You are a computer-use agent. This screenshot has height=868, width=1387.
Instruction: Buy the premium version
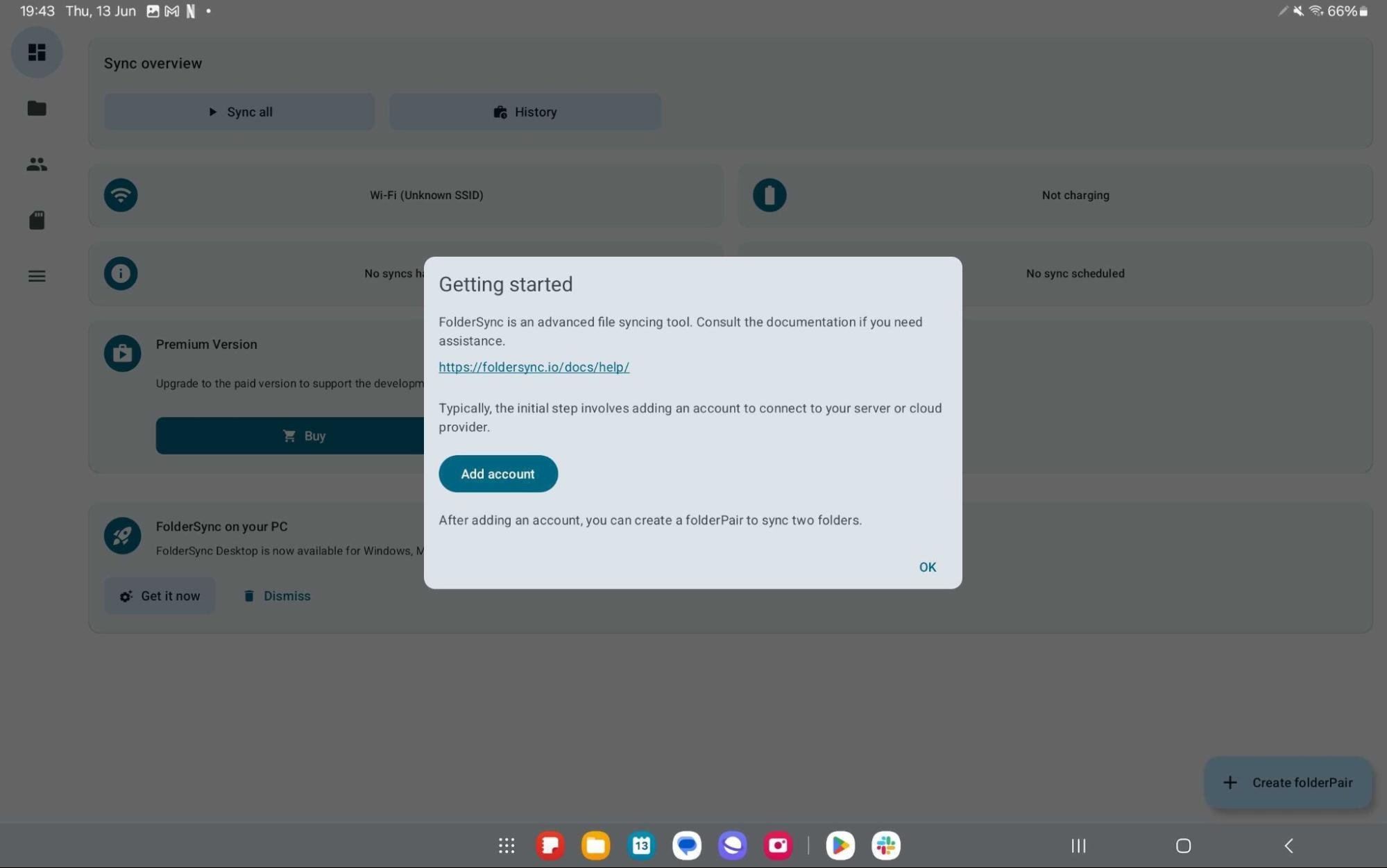[303, 436]
